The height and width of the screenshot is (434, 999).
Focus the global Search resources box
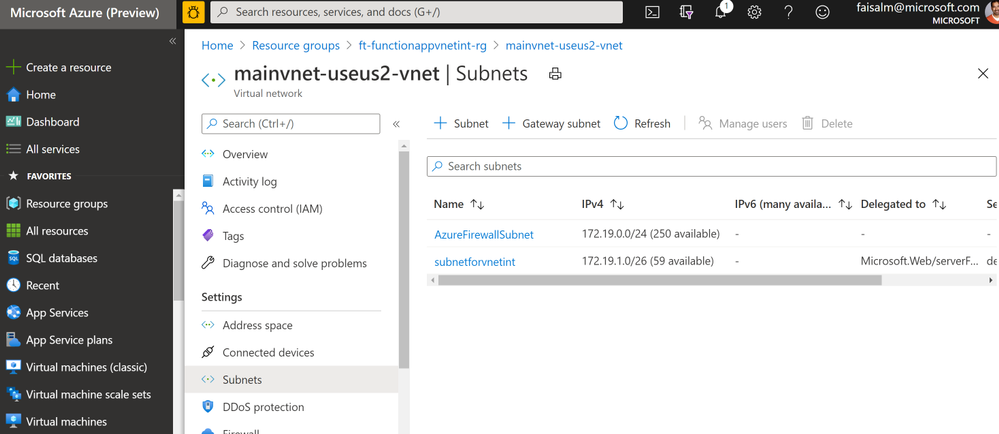[417, 12]
